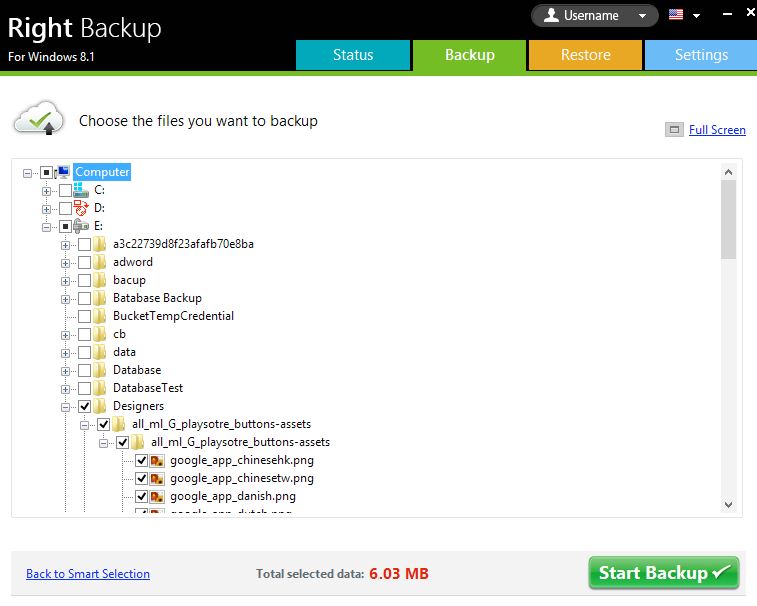Tick the C: drive checkbox

pyautogui.click(x=66, y=190)
